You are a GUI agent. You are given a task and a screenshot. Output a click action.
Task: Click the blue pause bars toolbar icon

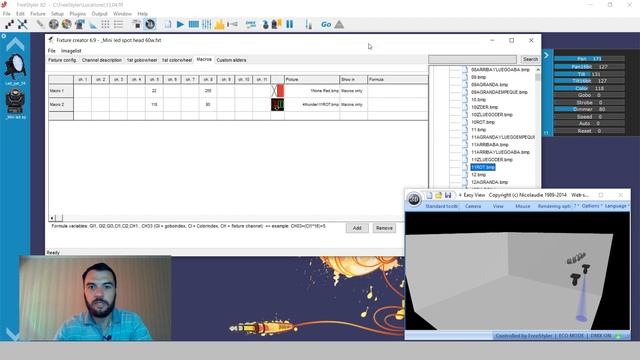coord(290,24)
